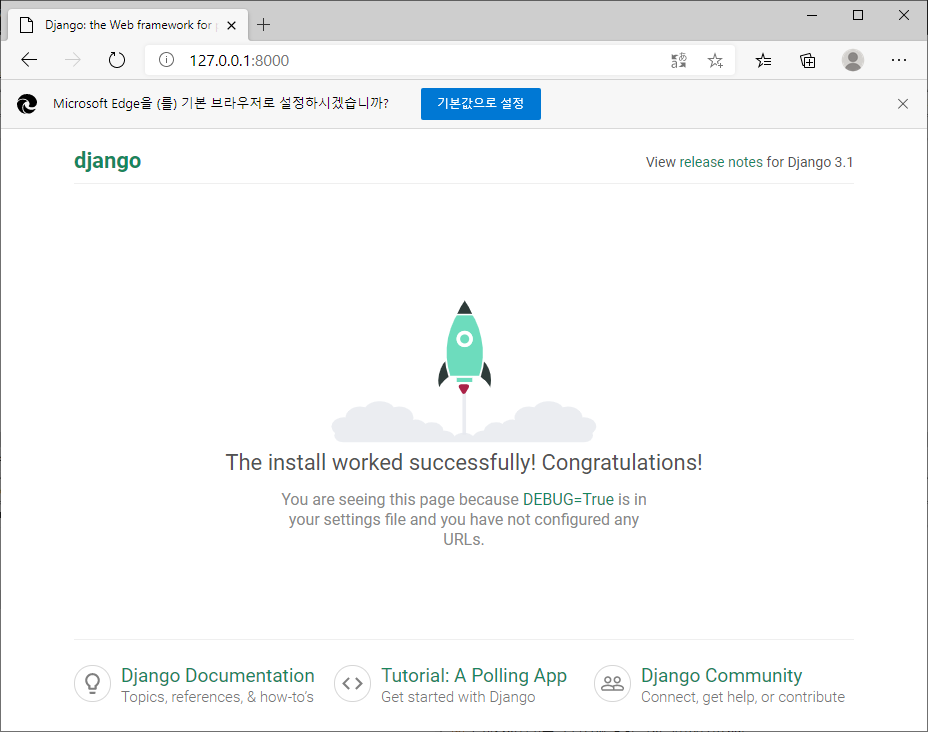This screenshot has width=928, height=732.
Task: Open Django Community link
Action: pyautogui.click(x=721, y=675)
